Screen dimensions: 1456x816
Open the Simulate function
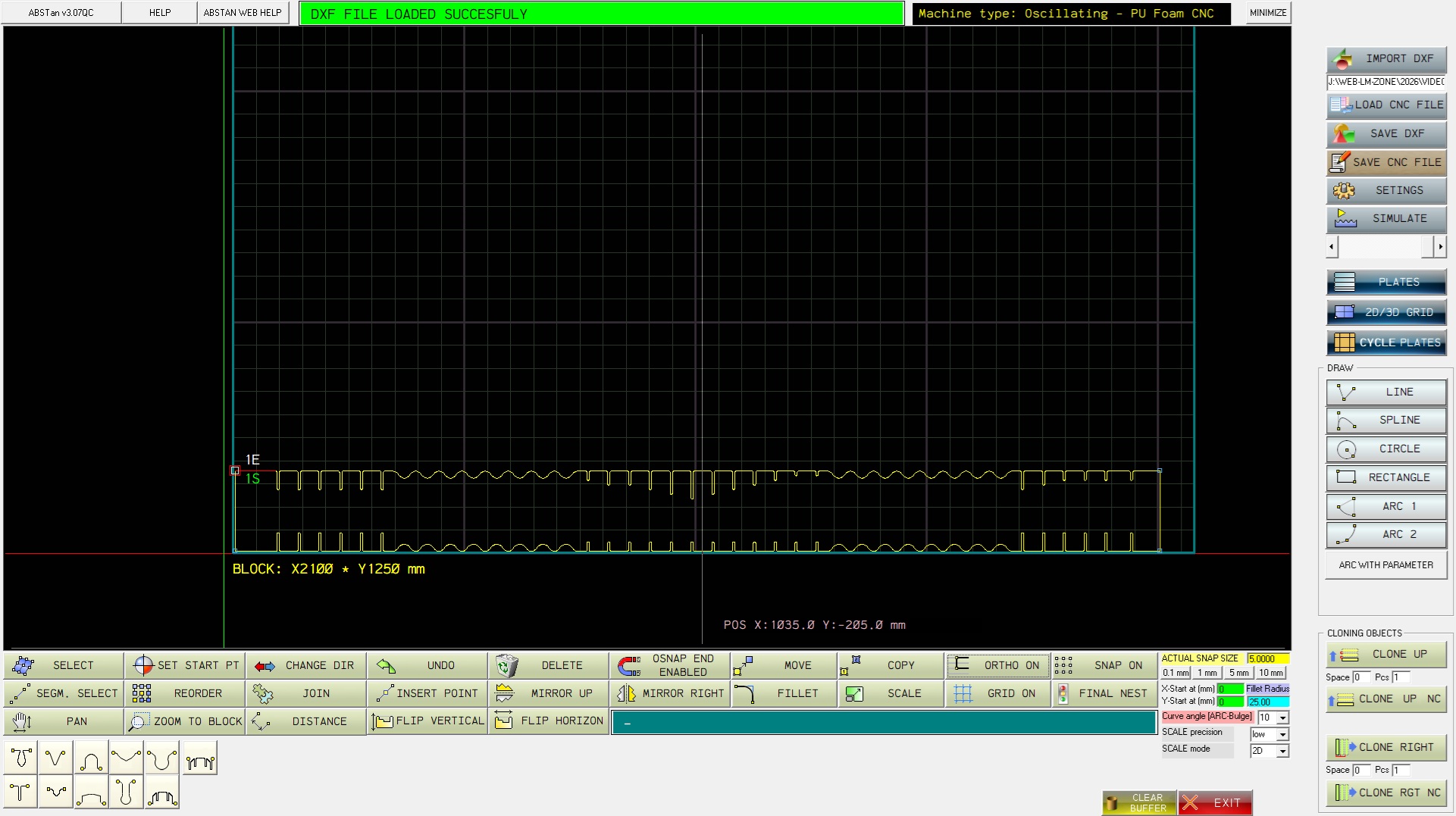click(1386, 218)
